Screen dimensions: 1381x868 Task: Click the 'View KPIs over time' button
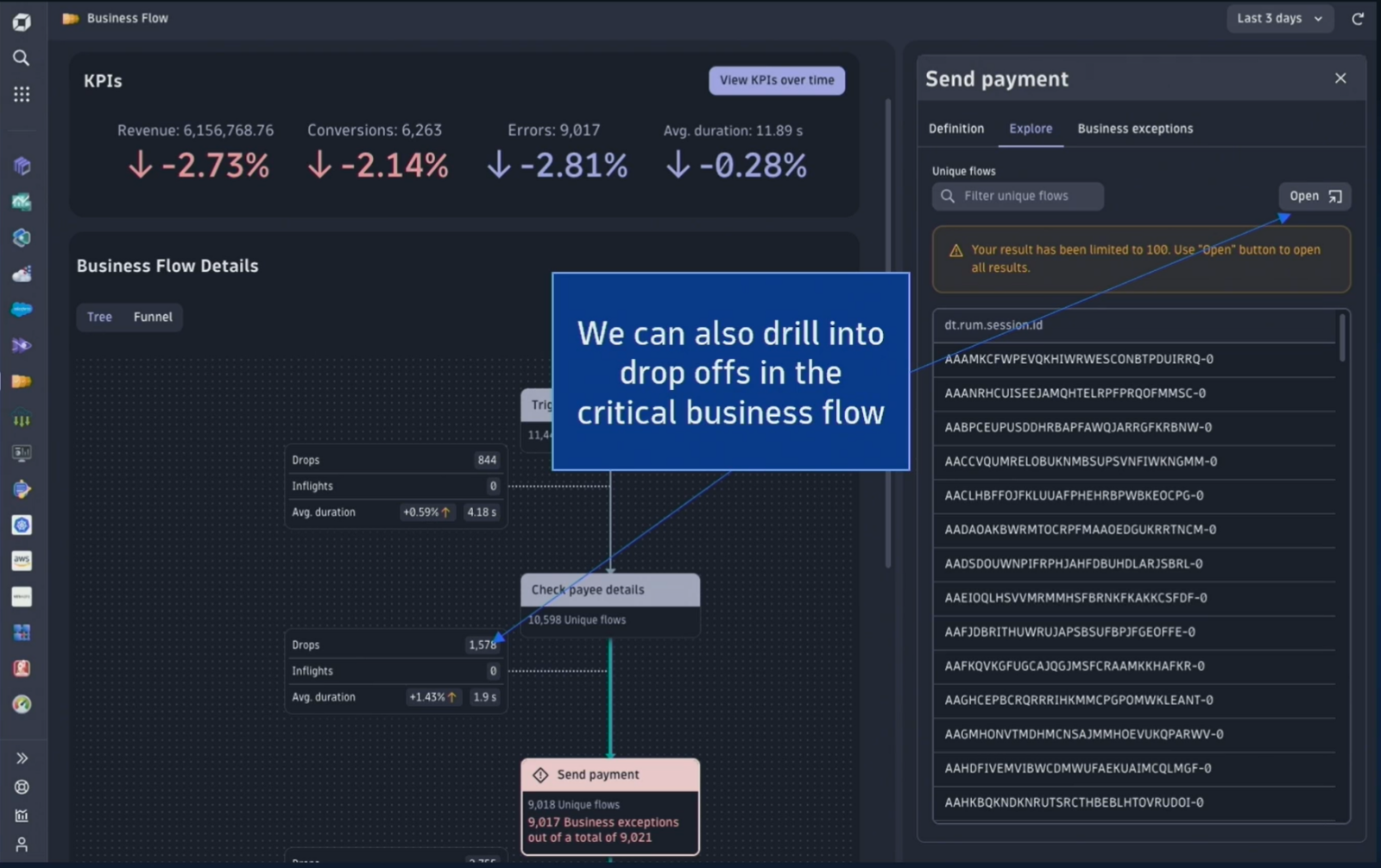point(775,80)
